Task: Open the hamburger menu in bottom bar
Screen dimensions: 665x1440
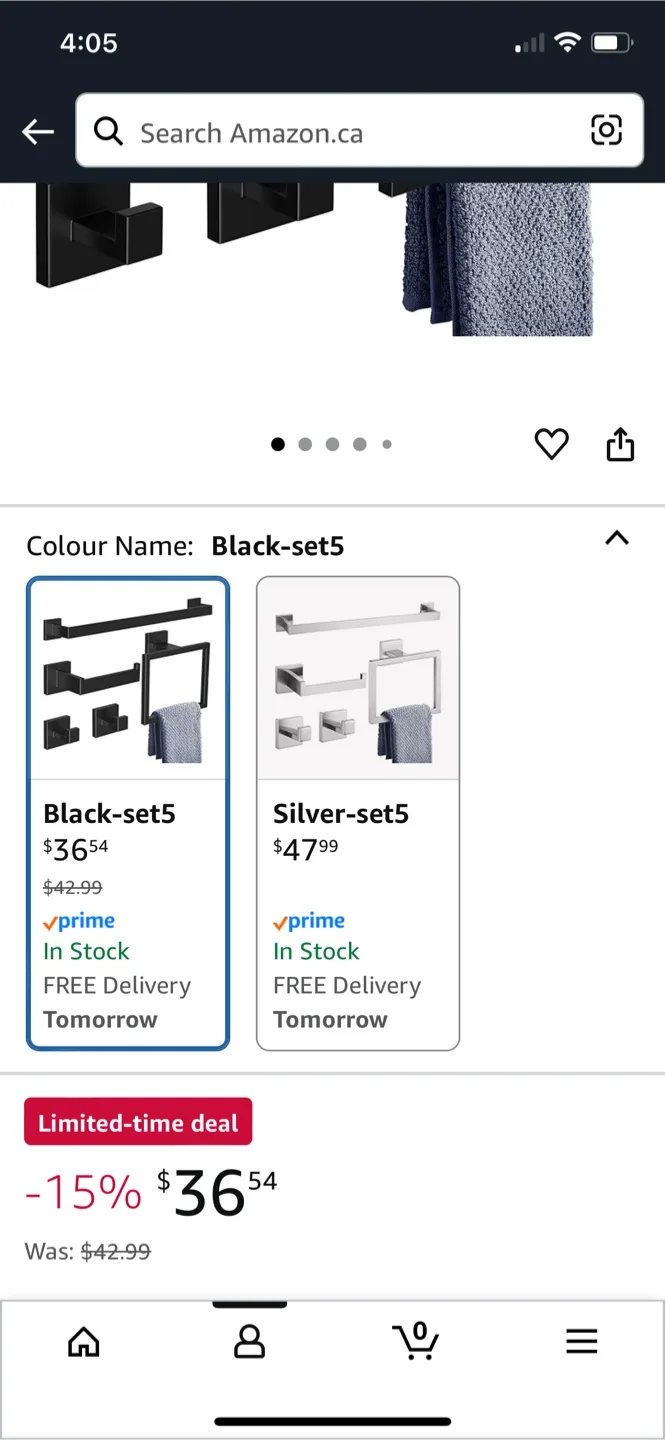Action: coord(581,1342)
